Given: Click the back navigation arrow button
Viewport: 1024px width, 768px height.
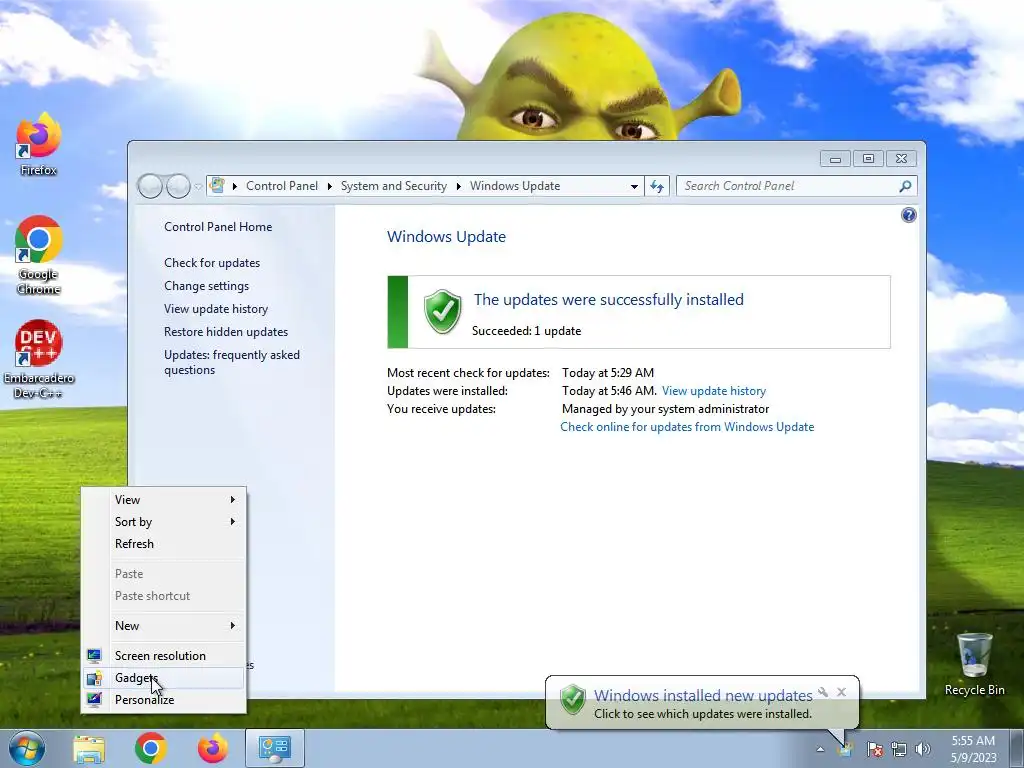Looking at the screenshot, I should tap(150, 186).
